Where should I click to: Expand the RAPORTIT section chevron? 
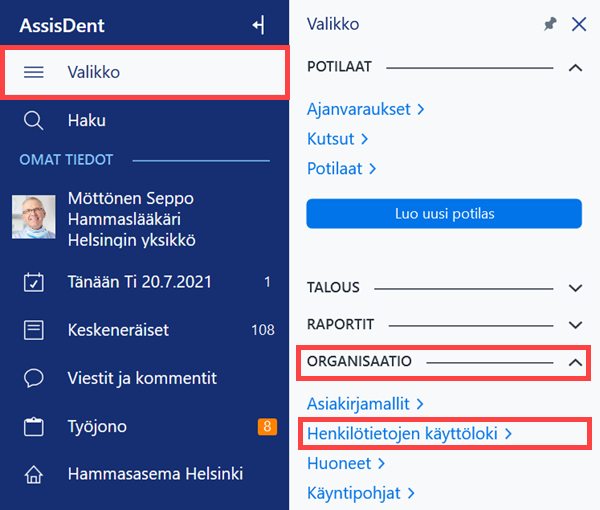[576, 325]
